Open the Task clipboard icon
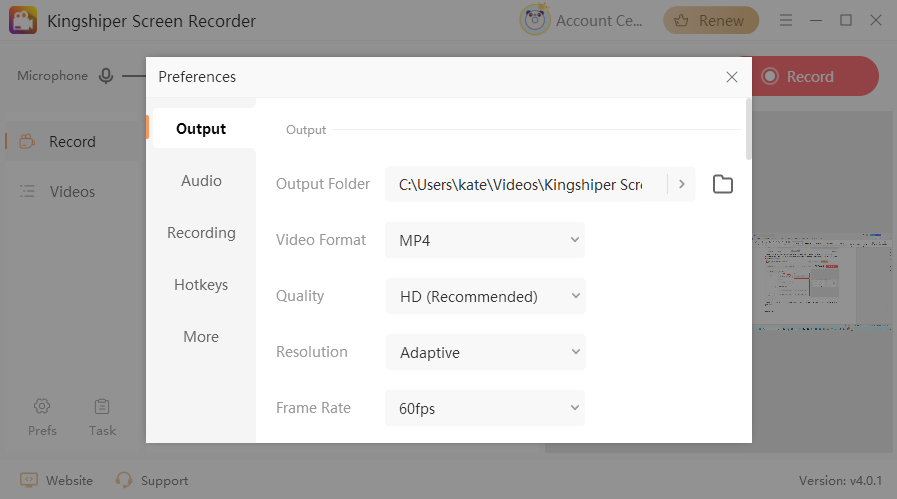The height and width of the screenshot is (499, 897). point(102,406)
